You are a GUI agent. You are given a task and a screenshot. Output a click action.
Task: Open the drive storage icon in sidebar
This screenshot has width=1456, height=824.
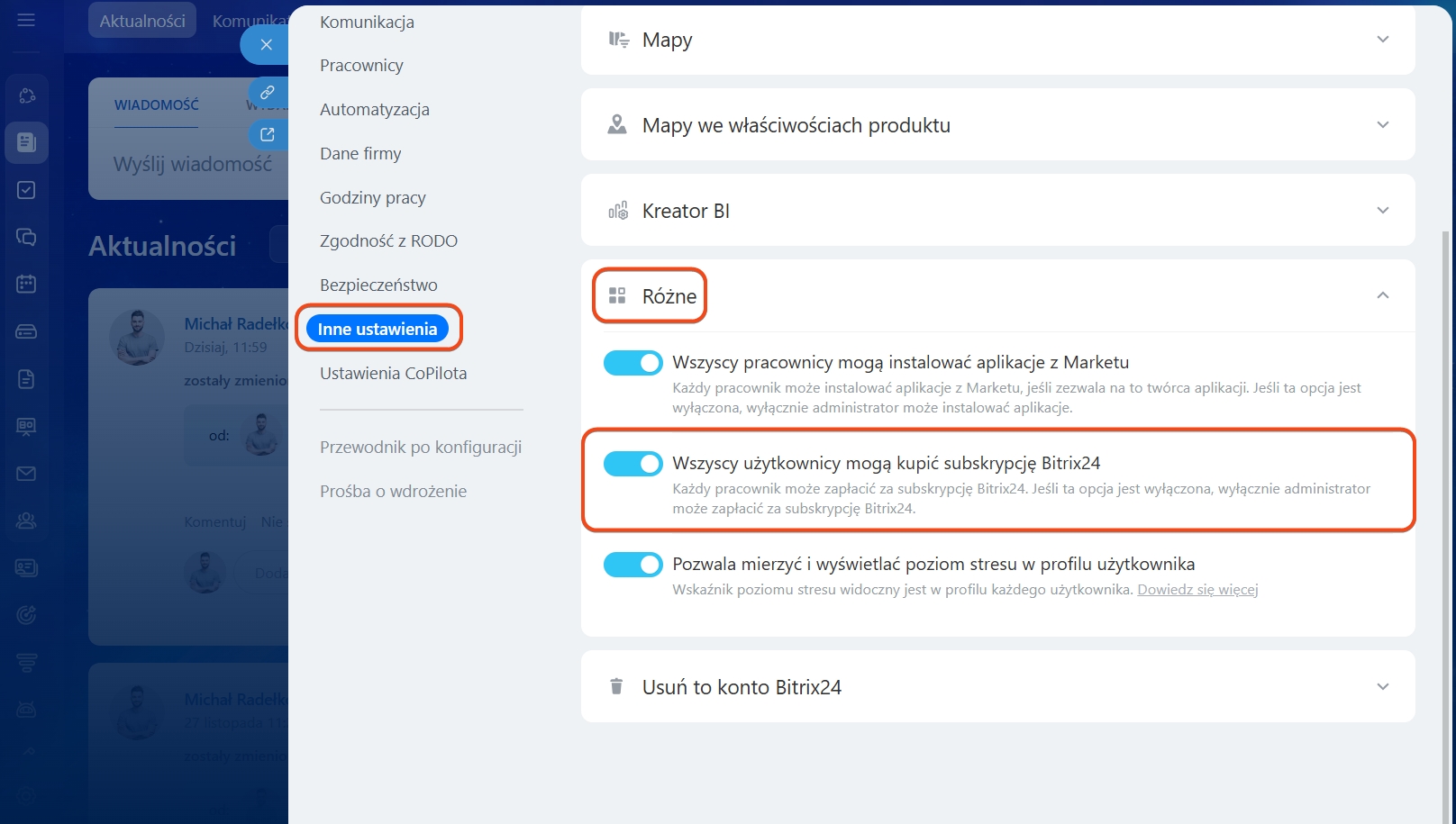coord(26,331)
